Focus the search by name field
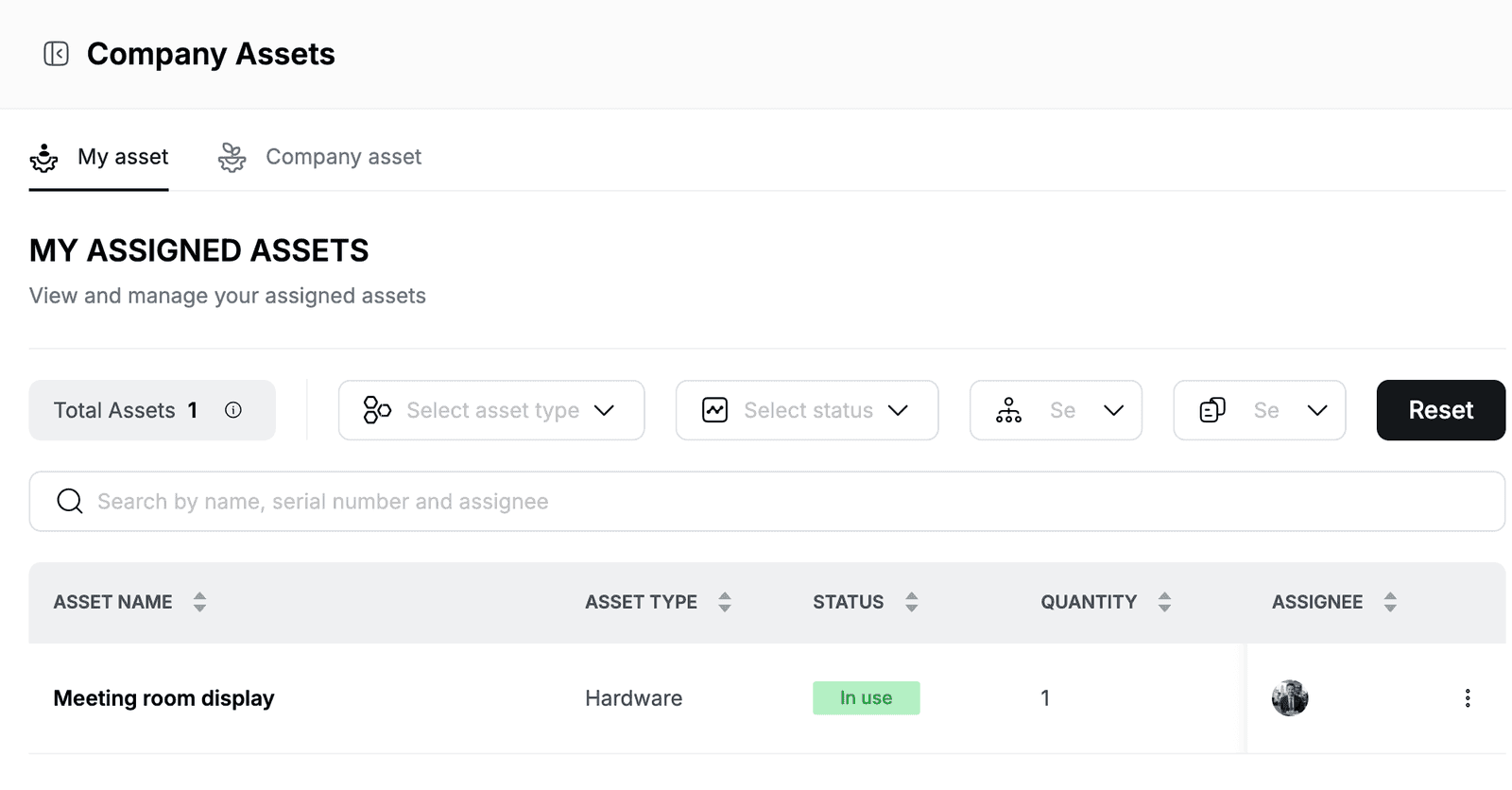The height and width of the screenshot is (790, 1512). click(767, 501)
